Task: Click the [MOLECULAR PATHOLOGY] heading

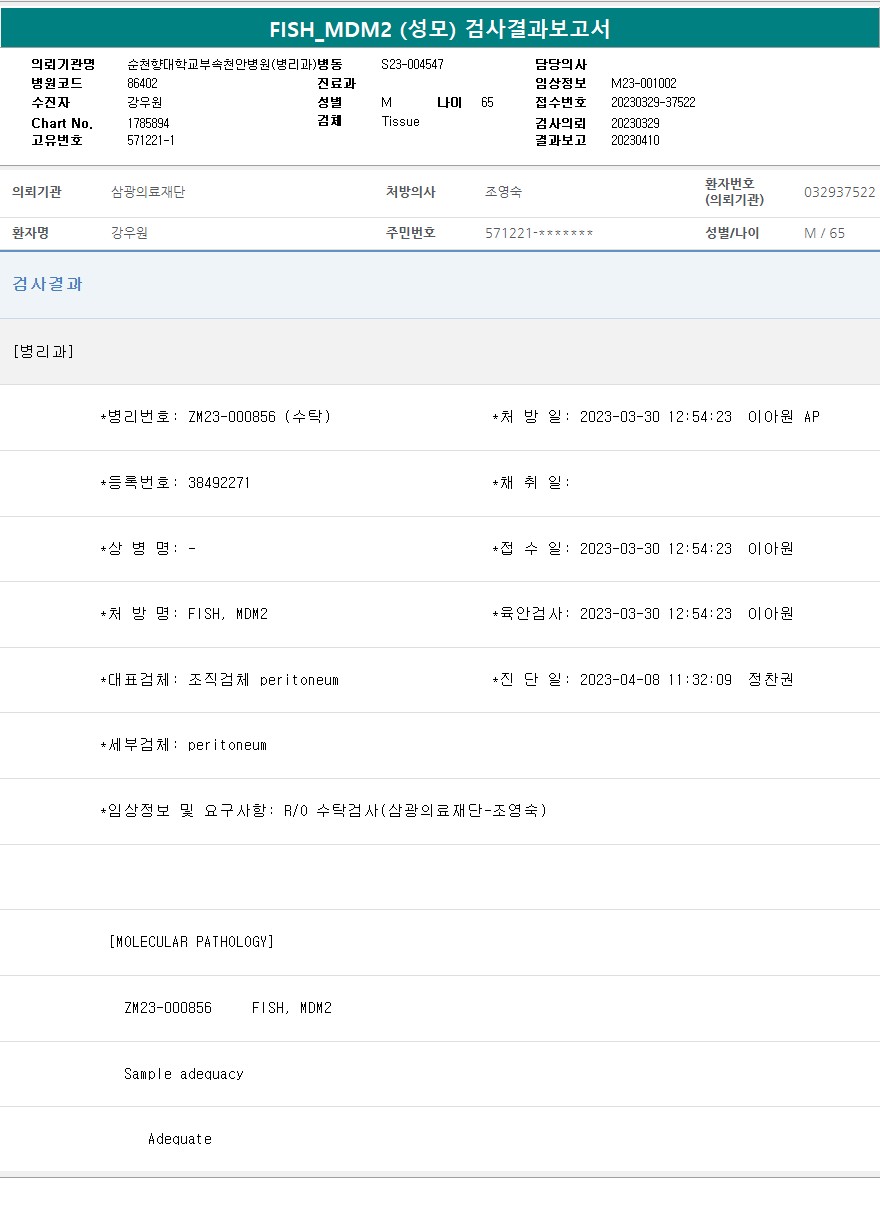Action: (x=191, y=942)
